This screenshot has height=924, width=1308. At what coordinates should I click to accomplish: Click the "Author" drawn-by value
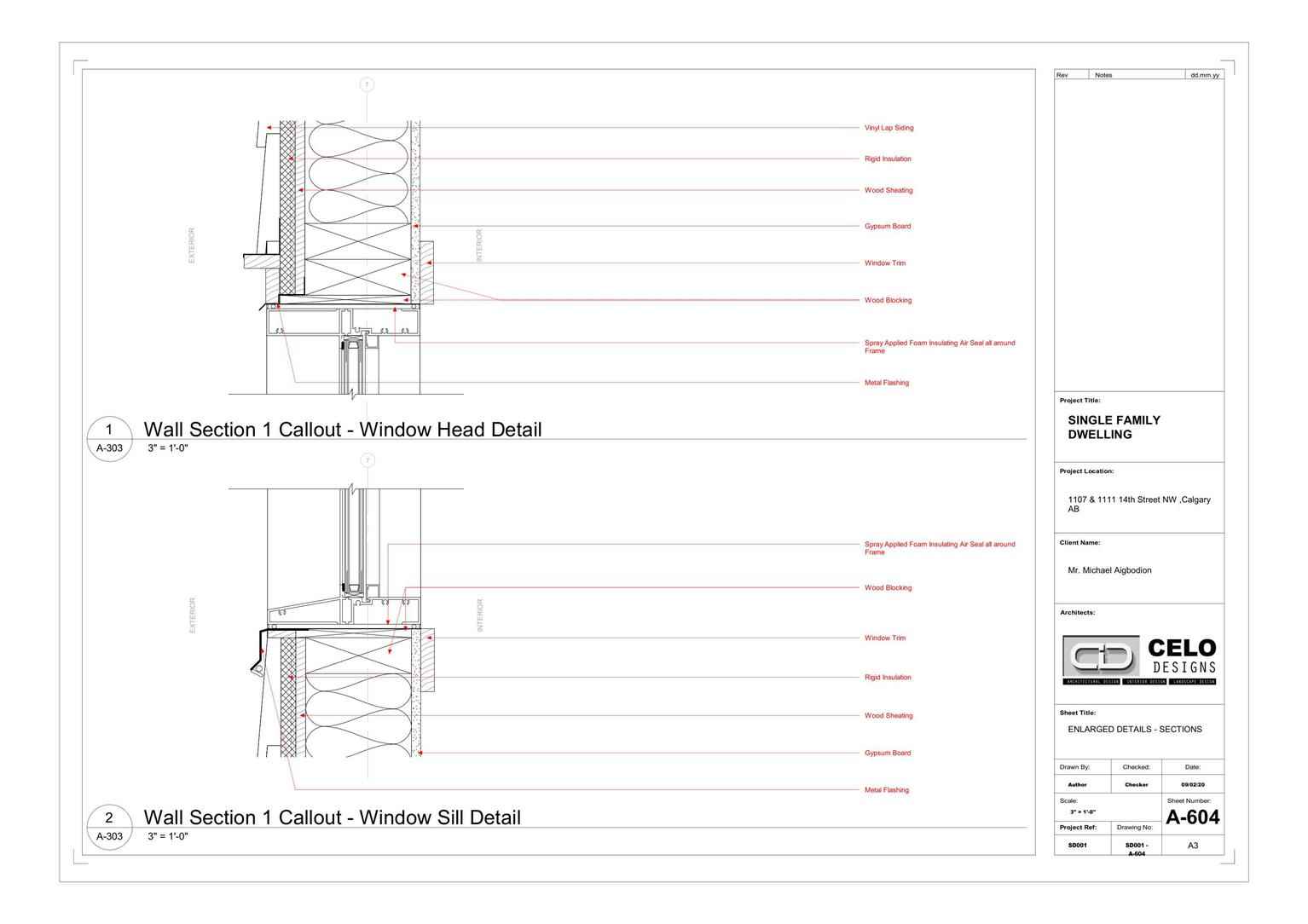click(x=1077, y=785)
